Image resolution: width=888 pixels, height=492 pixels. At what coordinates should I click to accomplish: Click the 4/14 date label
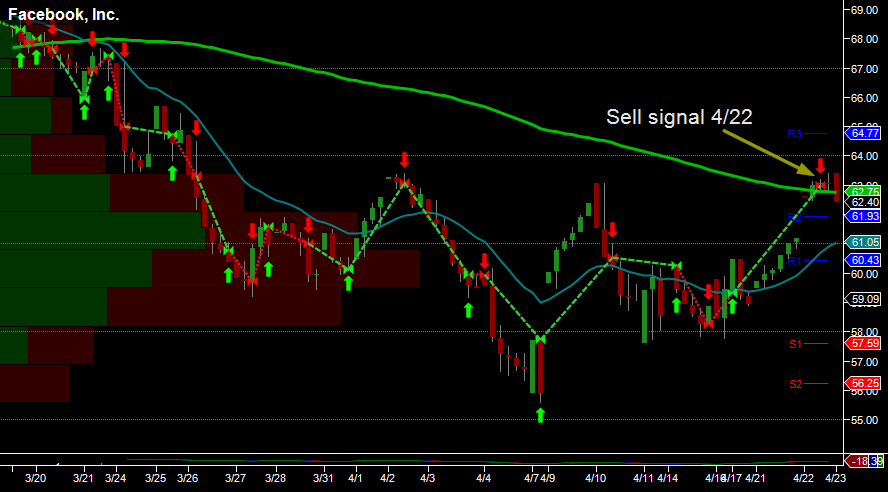(x=667, y=478)
